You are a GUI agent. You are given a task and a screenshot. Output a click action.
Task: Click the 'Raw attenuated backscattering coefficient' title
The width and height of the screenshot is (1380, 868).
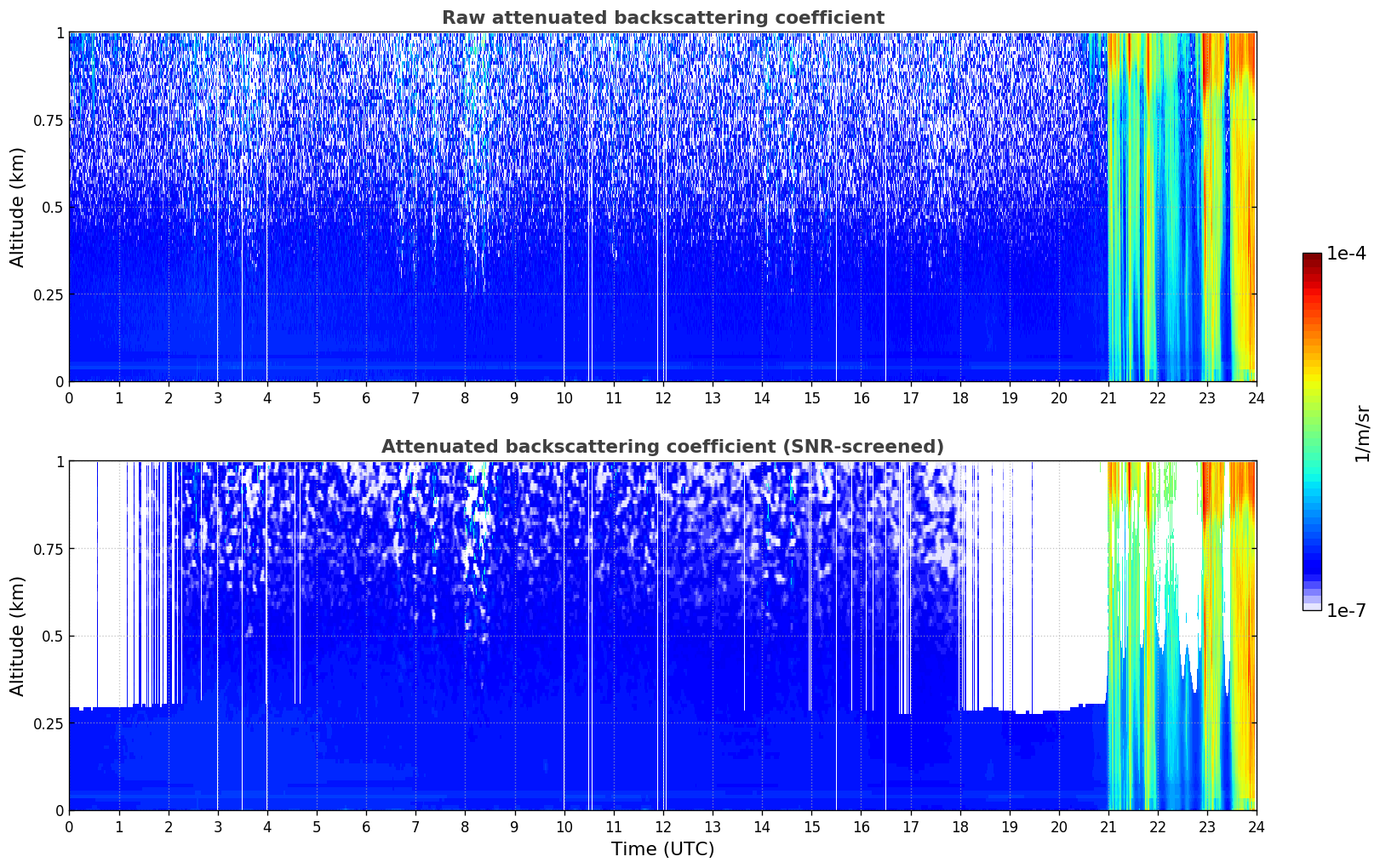pyautogui.click(x=662, y=18)
